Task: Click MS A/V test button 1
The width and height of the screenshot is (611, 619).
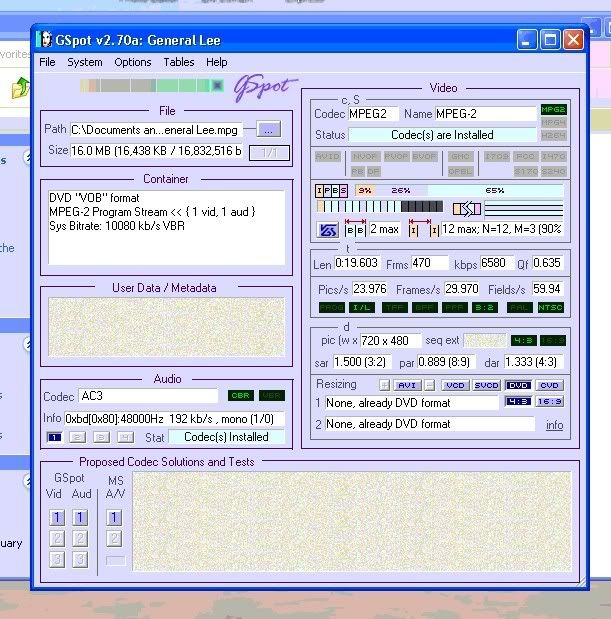Action: click(x=114, y=517)
